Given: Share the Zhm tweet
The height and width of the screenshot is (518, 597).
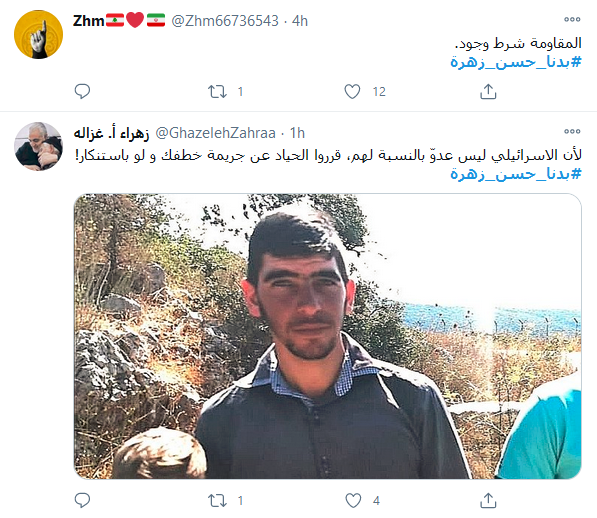Looking at the screenshot, I should pos(488,91).
